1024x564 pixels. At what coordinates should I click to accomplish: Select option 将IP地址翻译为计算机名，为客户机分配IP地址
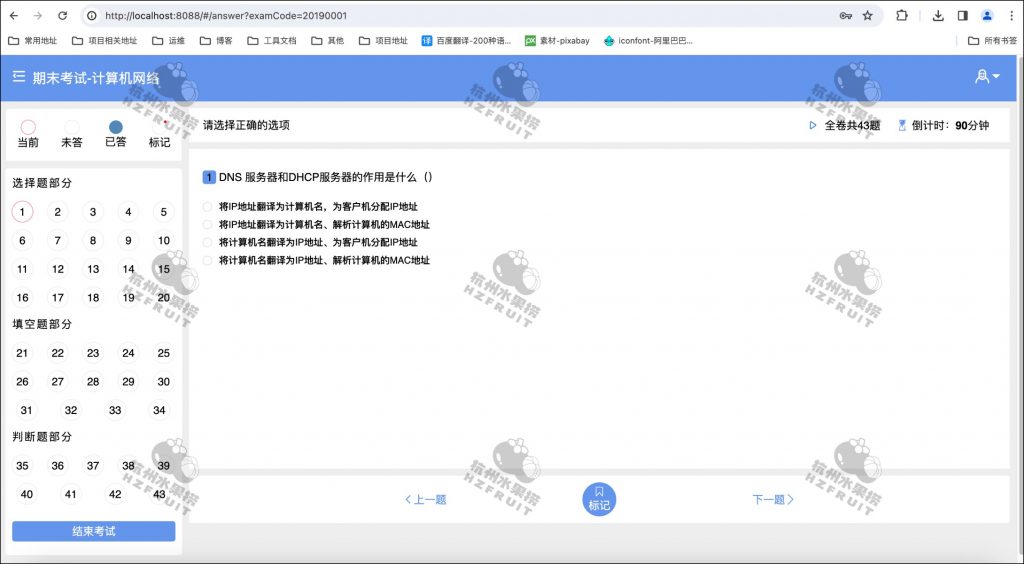(x=207, y=207)
